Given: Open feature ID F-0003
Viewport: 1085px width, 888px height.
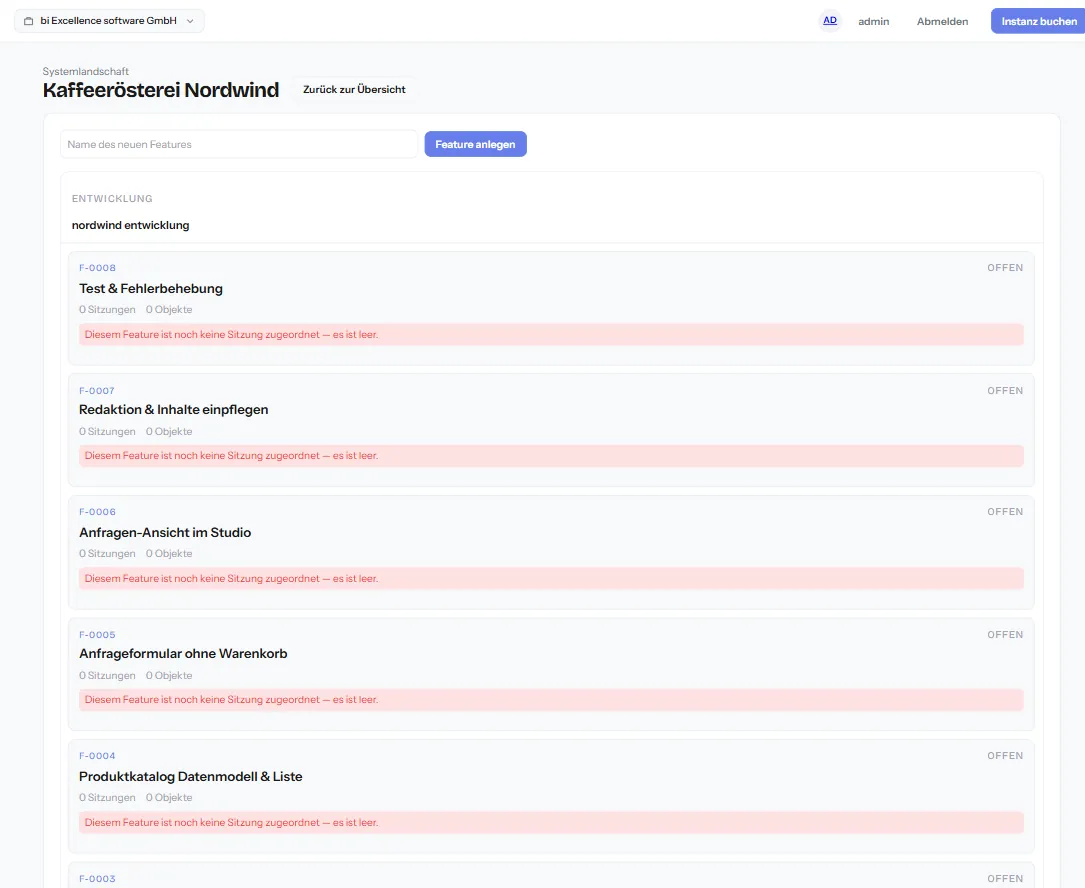Looking at the screenshot, I should (x=97, y=878).
